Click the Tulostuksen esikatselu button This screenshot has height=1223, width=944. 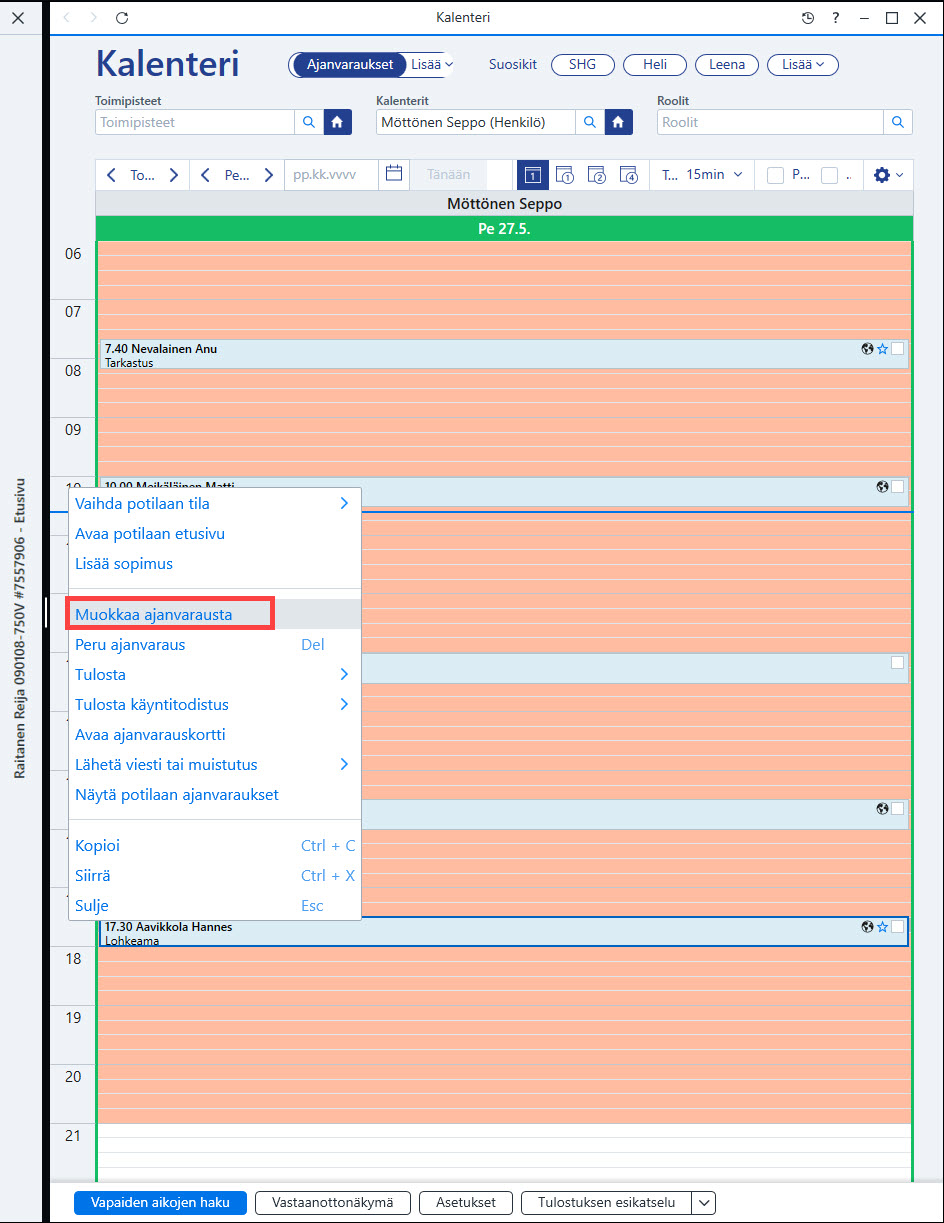[606, 1202]
